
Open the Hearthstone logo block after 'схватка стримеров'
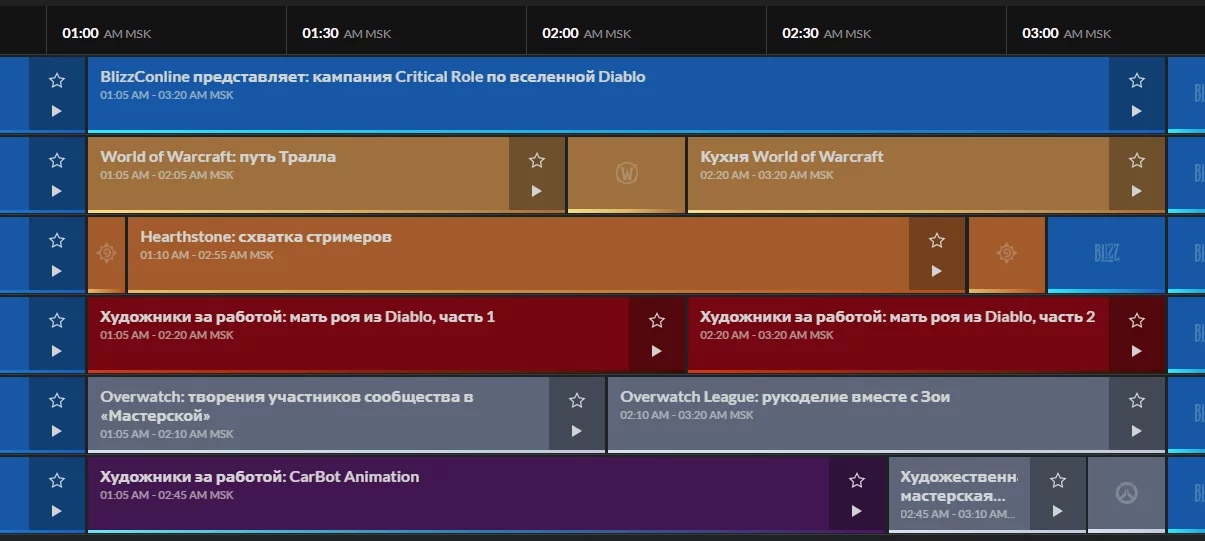[x=1006, y=254]
